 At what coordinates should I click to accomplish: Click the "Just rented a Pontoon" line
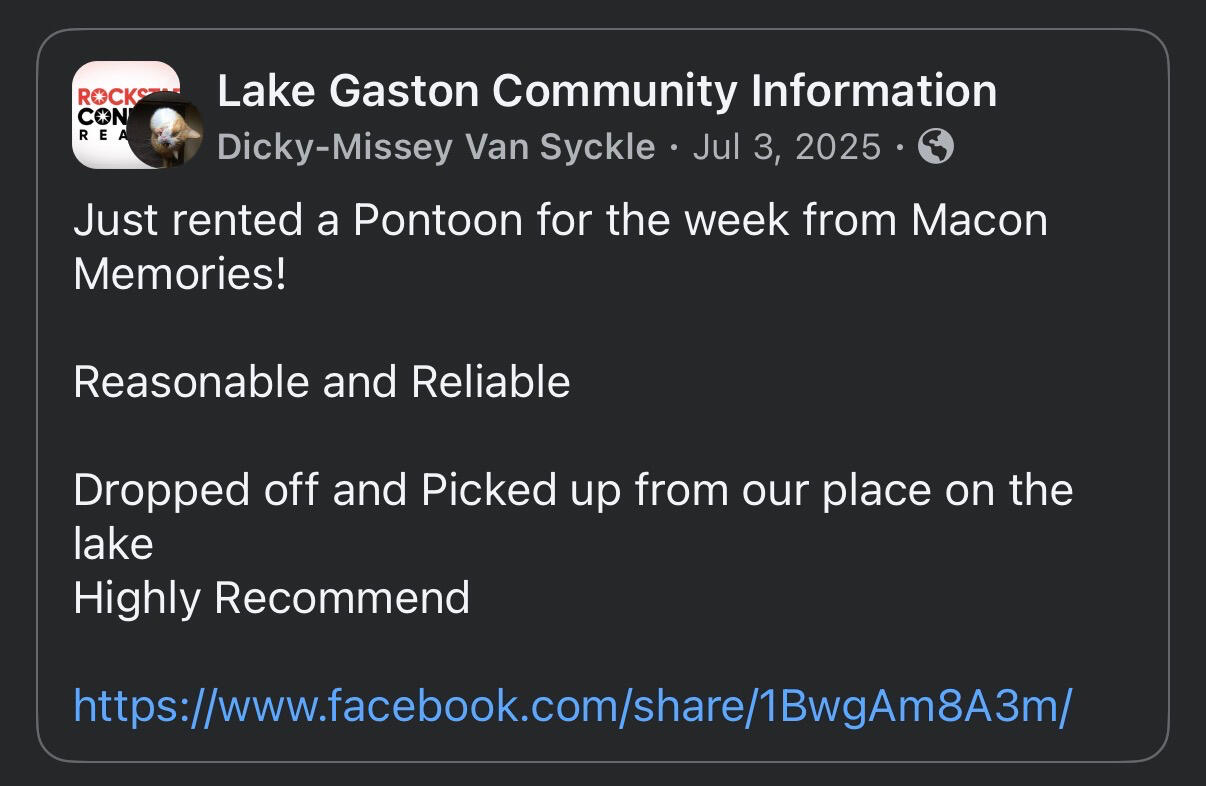point(560,220)
